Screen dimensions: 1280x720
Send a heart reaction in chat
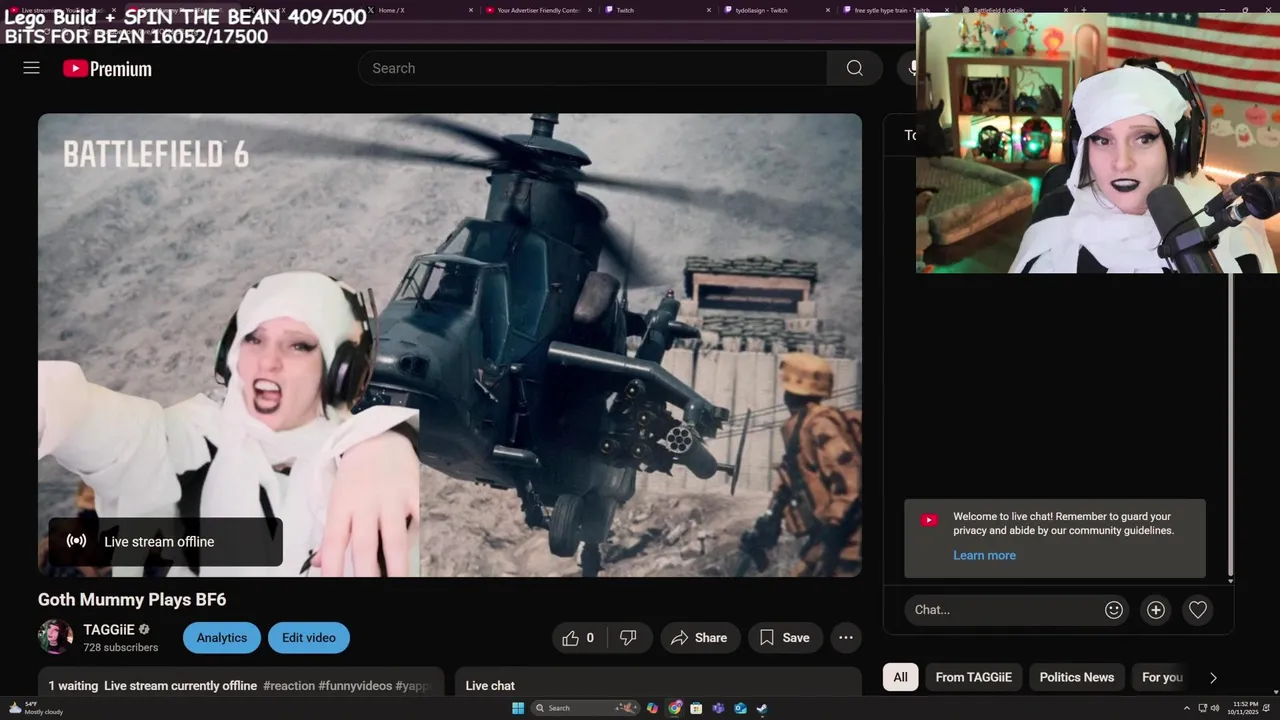pos(1198,610)
